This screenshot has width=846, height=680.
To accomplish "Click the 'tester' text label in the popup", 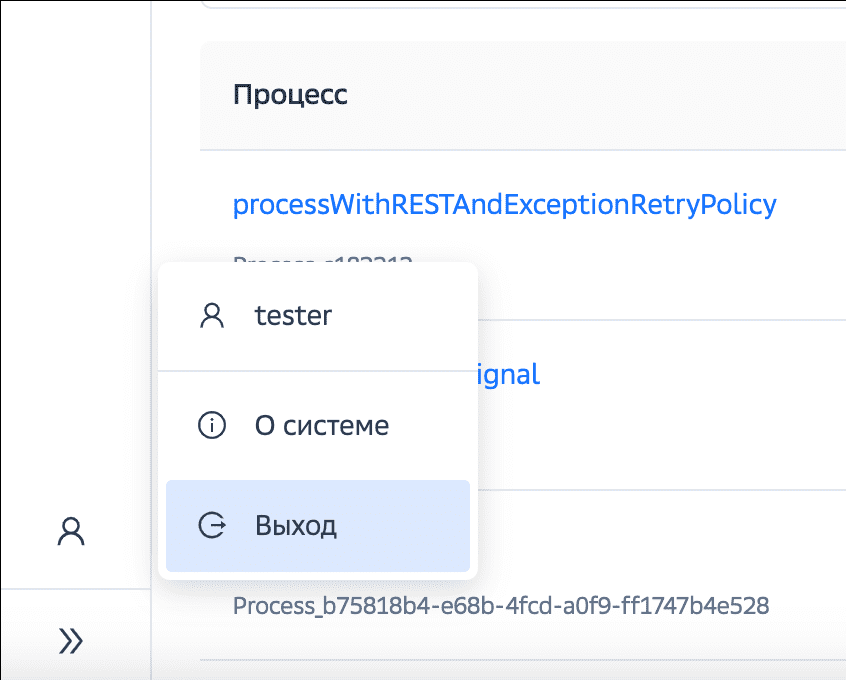I will click(293, 316).
